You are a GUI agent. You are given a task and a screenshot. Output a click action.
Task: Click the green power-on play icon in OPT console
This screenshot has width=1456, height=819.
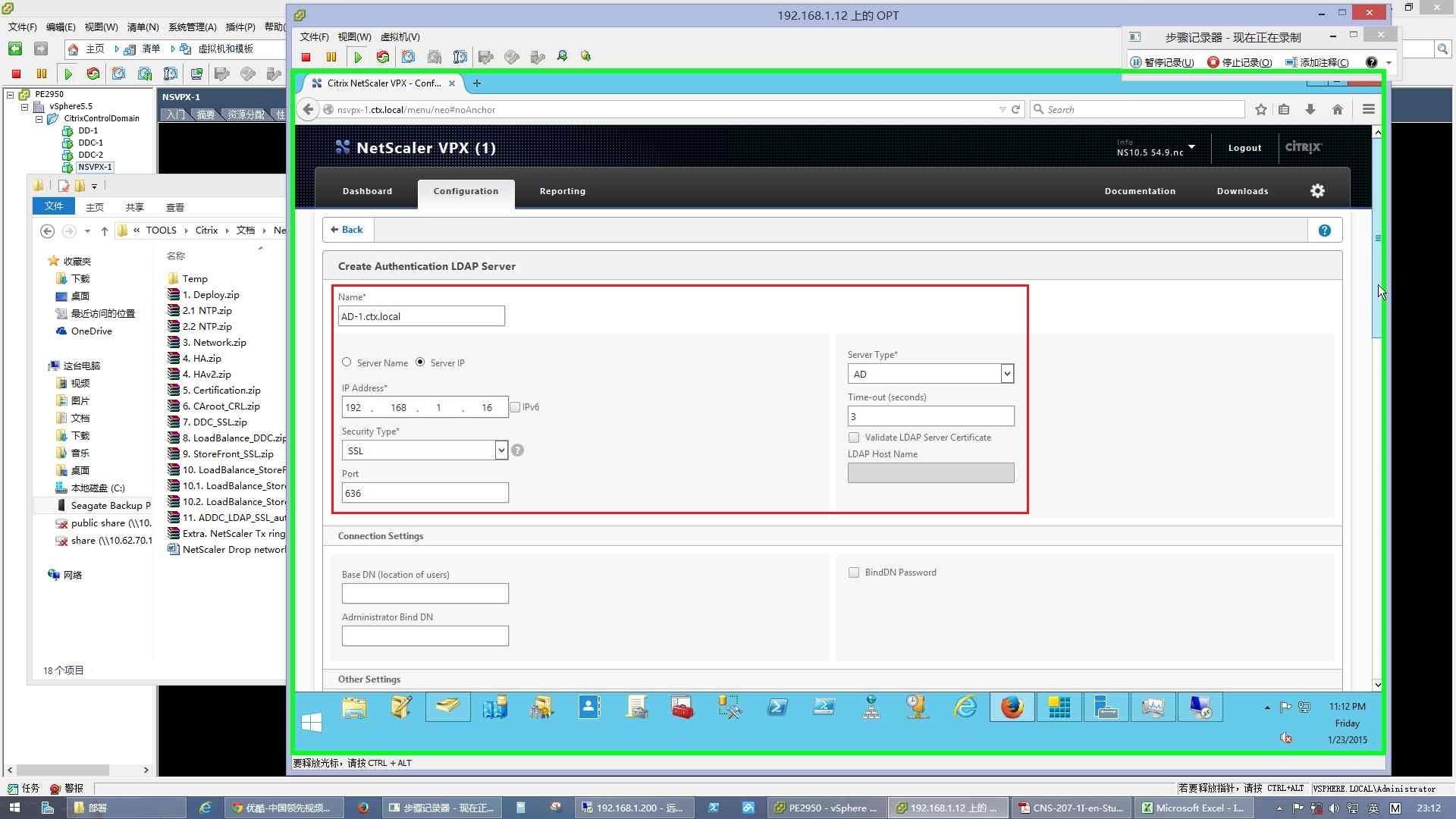(x=358, y=57)
